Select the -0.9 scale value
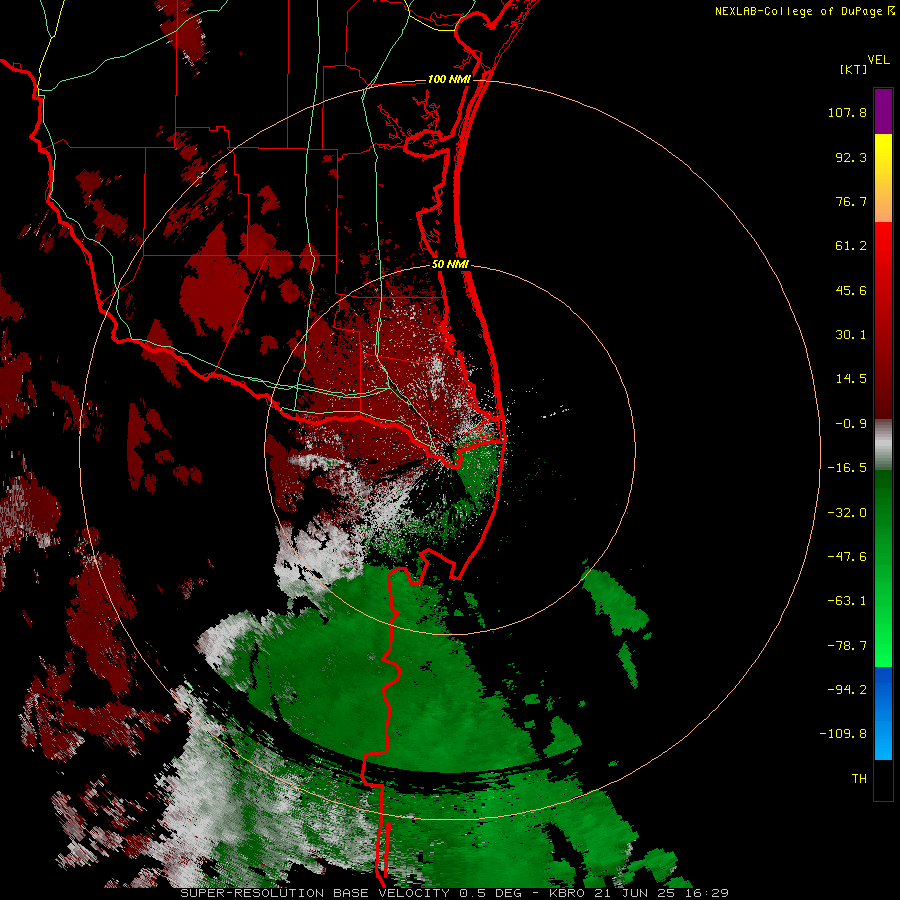900x900 pixels. click(x=851, y=424)
